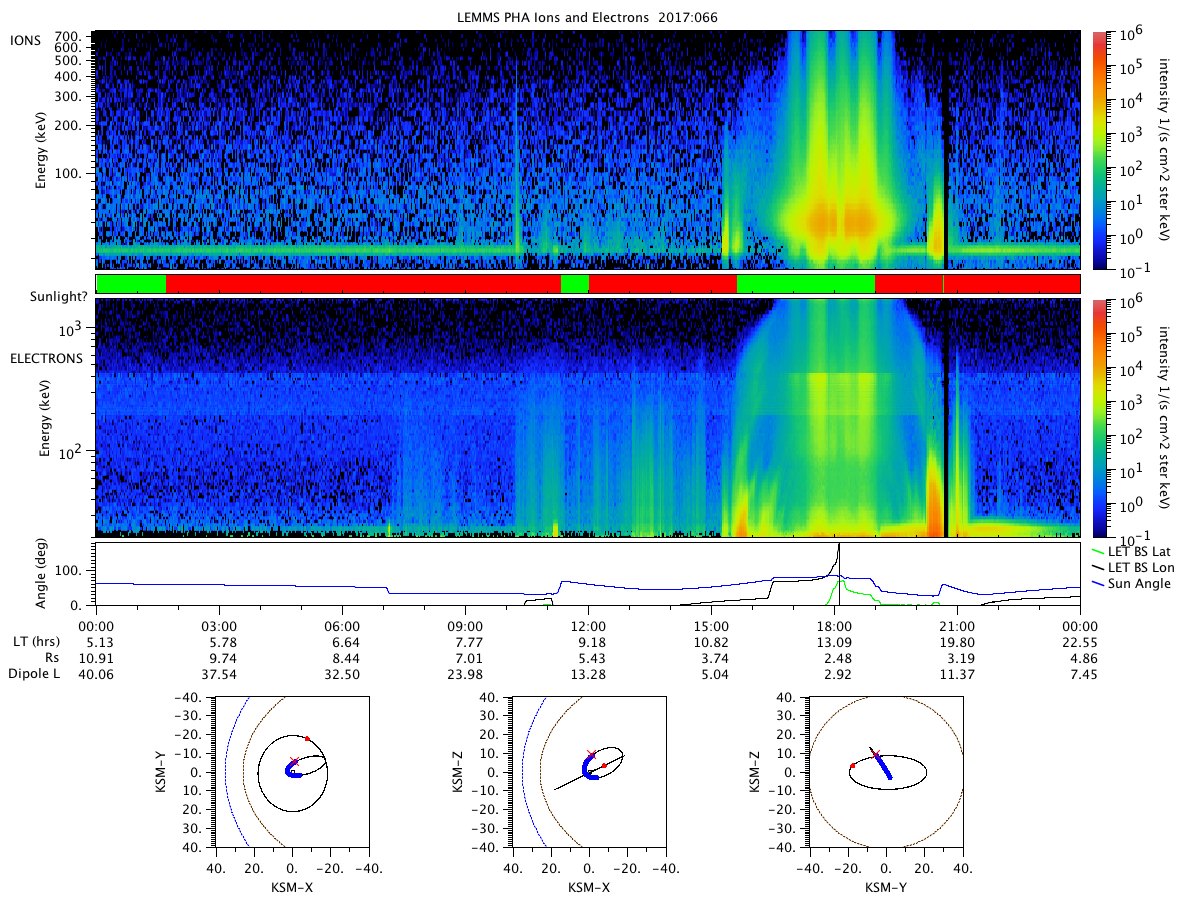Click the ions intensity color bar

[1101, 150]
